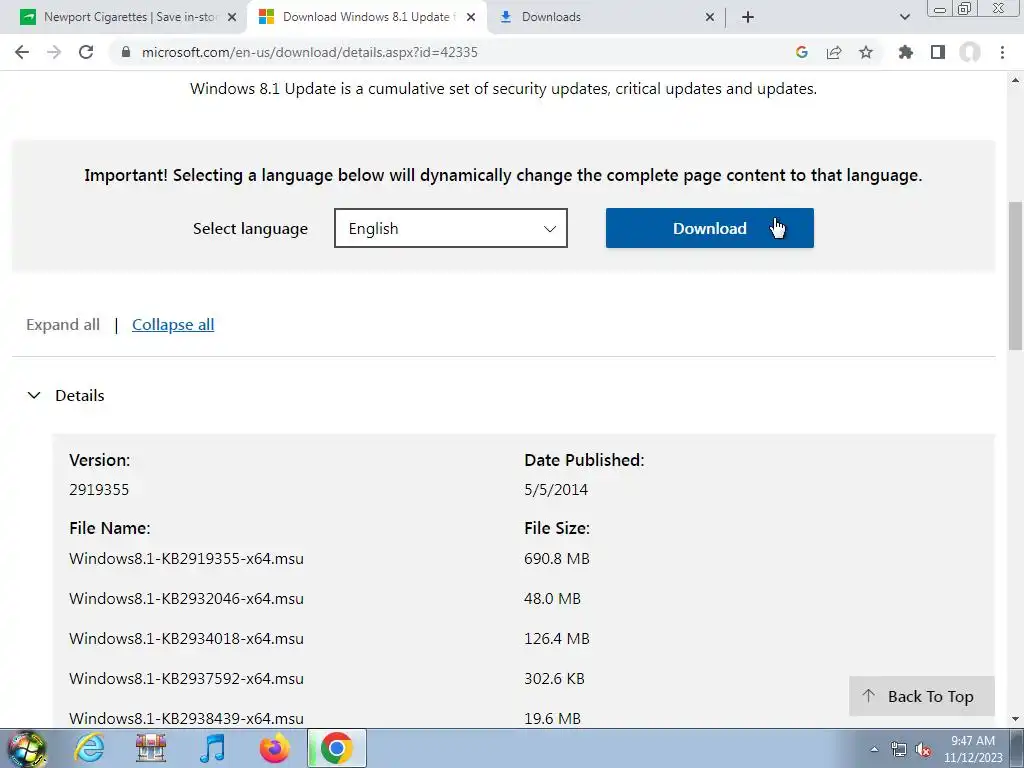Open the Chrome three-dot menu
This screenshot has height=768, width=1024.
tap(1002, 52)
